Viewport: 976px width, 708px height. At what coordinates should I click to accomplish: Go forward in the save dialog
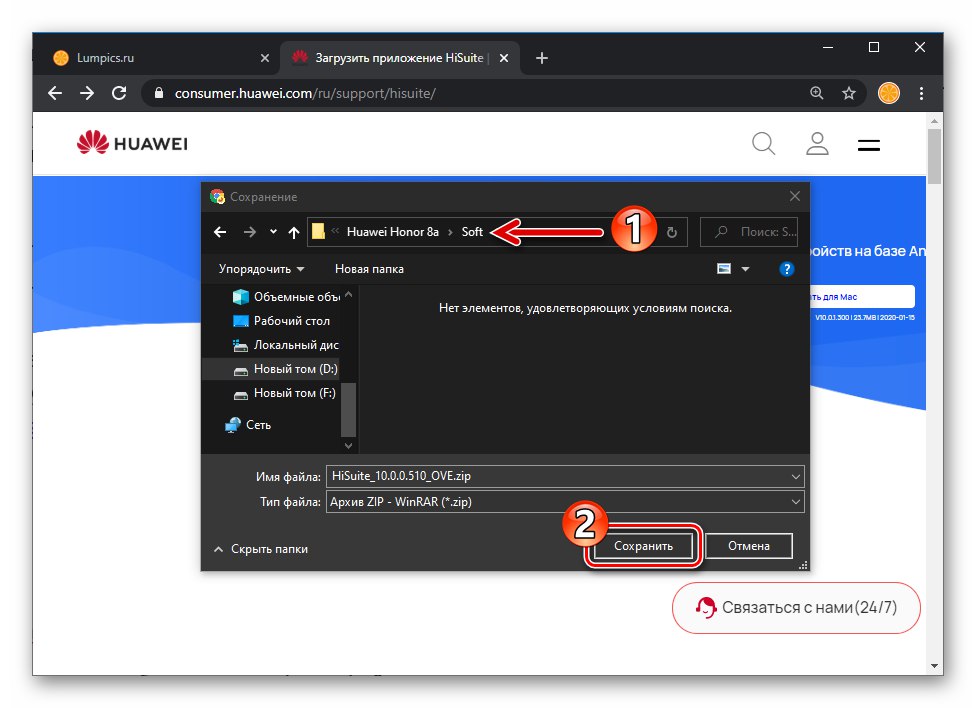click(250, 232)
